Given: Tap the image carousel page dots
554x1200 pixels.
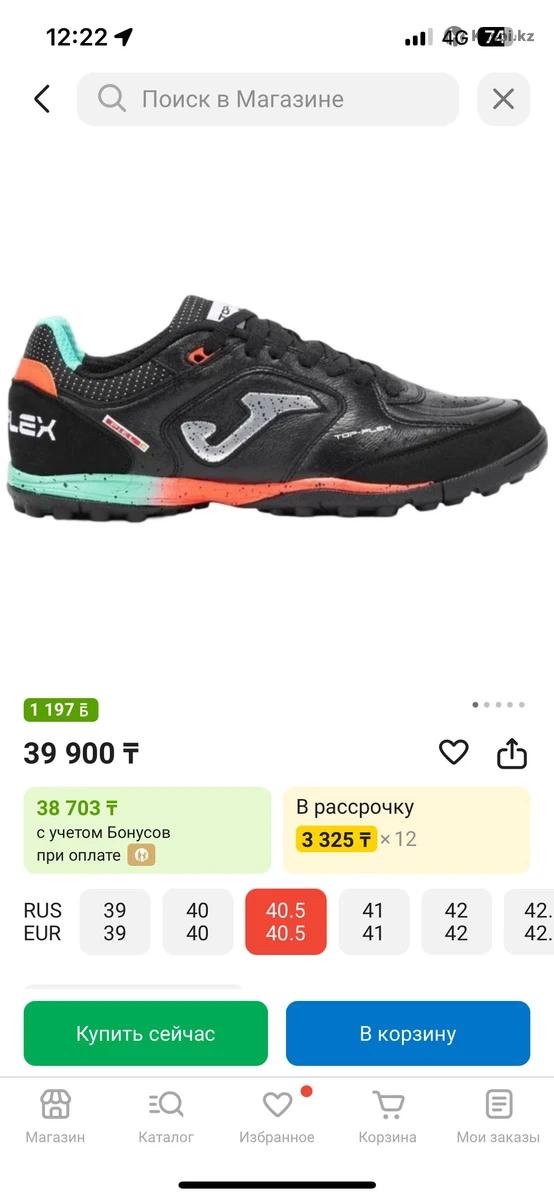Looking at the screenshot, I should tap(498, 704).
